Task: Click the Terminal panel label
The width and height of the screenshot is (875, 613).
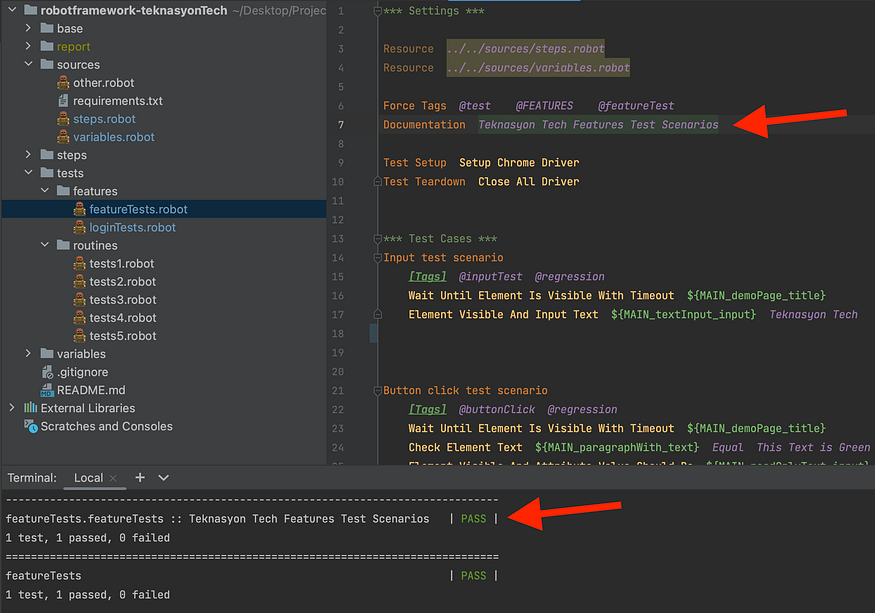Action: tap(32, 478)
